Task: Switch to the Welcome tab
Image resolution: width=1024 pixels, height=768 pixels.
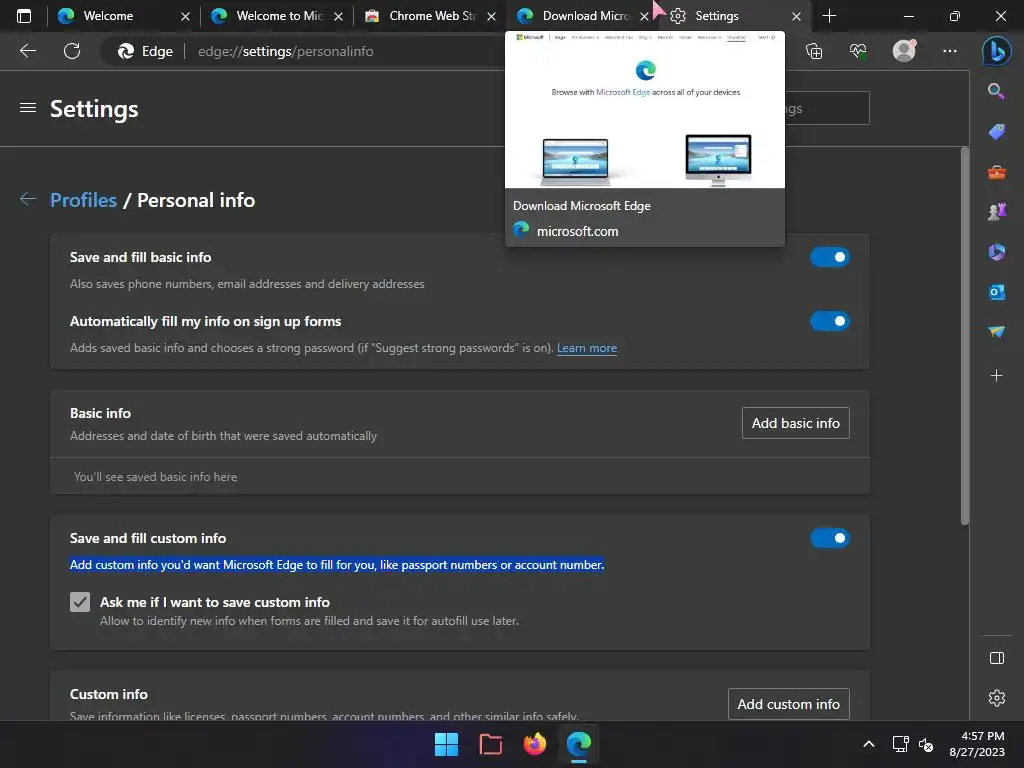Action: (x=124, y=16)
